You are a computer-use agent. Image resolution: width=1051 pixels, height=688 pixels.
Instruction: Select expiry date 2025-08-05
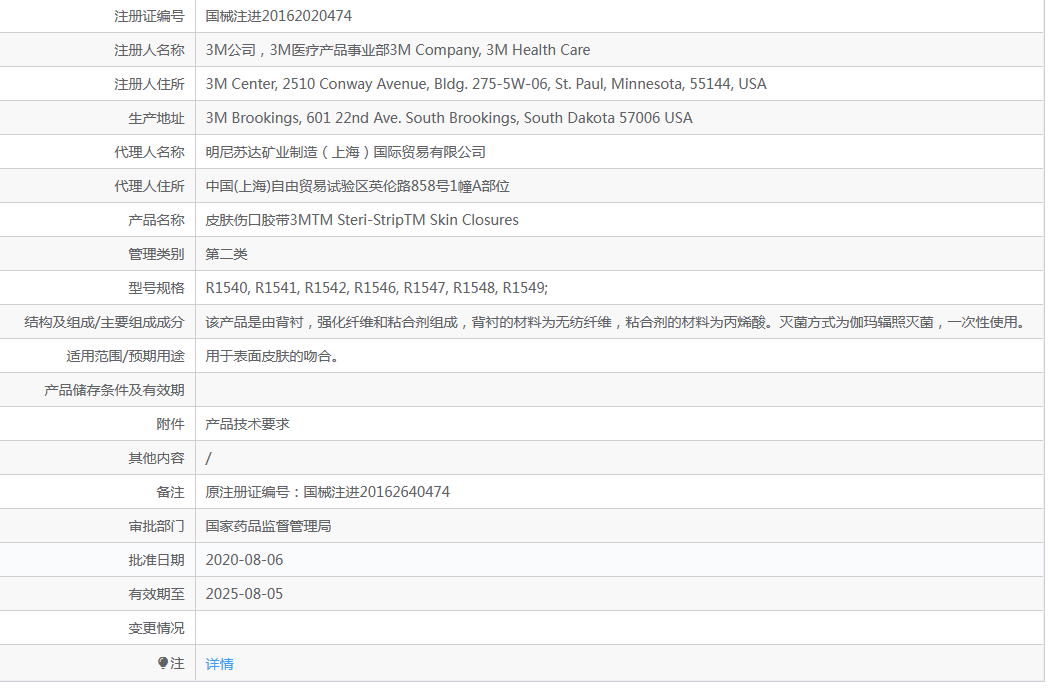click(x=244, y=595)
